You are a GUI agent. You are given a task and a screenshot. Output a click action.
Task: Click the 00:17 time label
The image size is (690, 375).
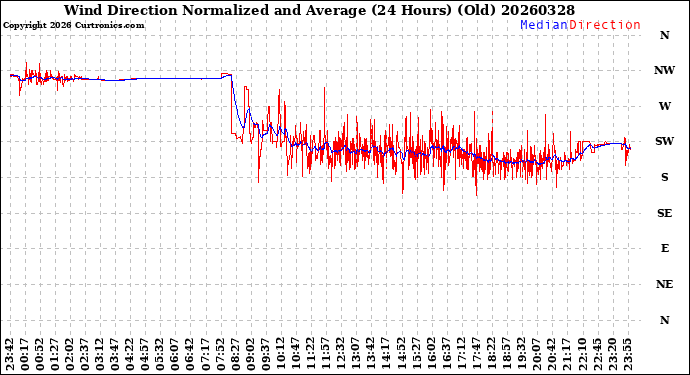point(25,355)
